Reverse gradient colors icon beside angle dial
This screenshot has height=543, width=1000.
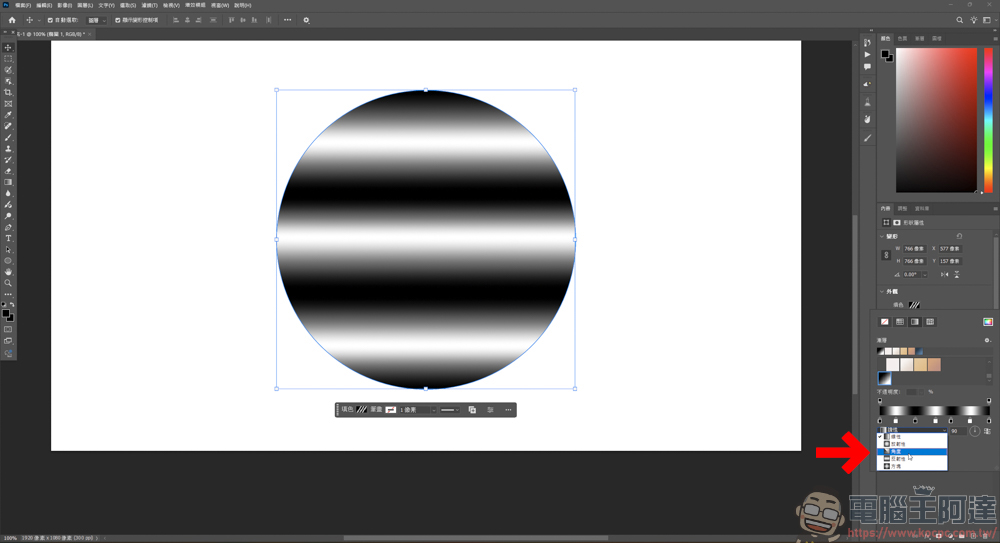pyautogui.click(x=987, y=431)
